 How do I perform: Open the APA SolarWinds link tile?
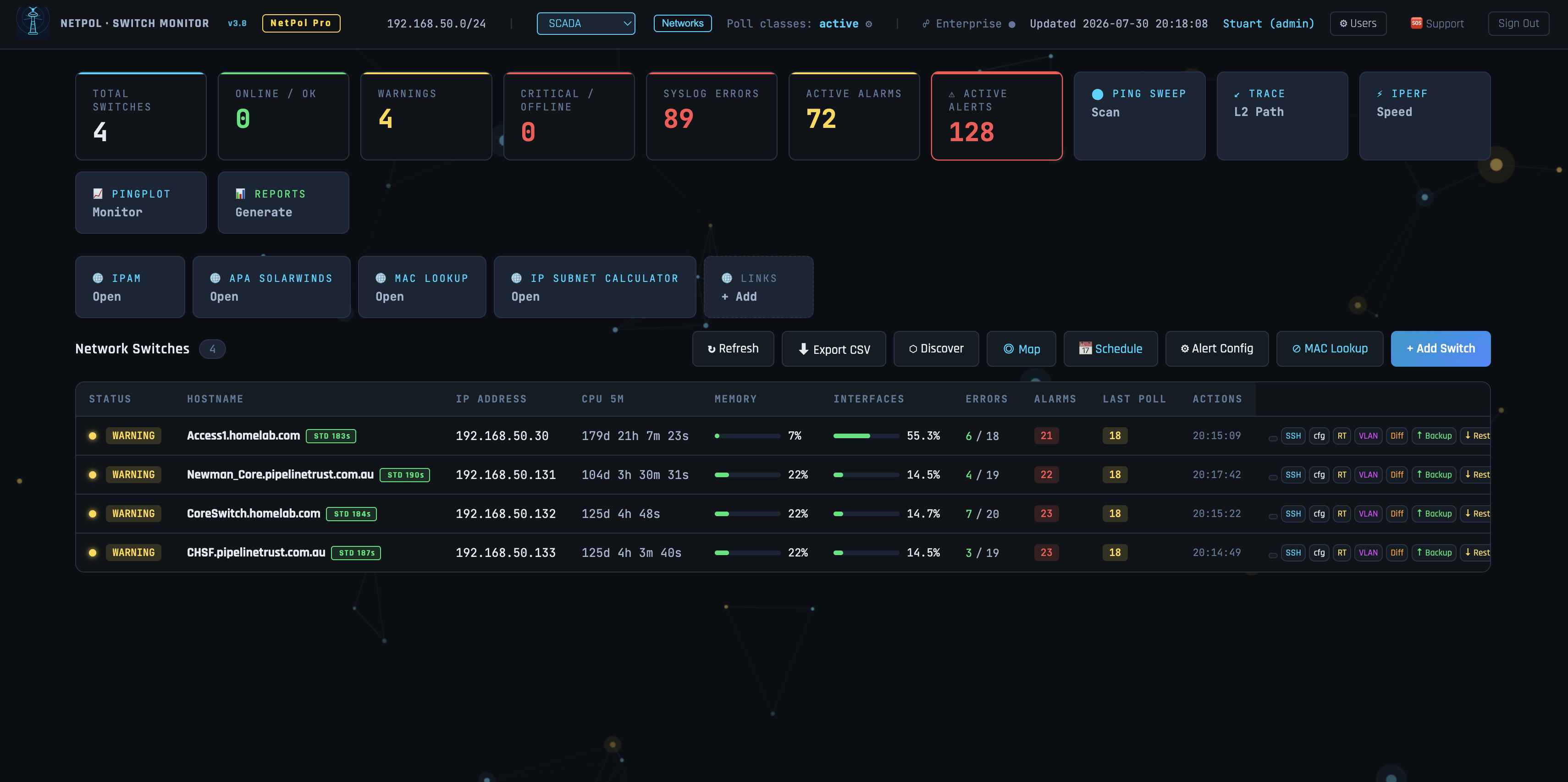[x=271, y=286]
